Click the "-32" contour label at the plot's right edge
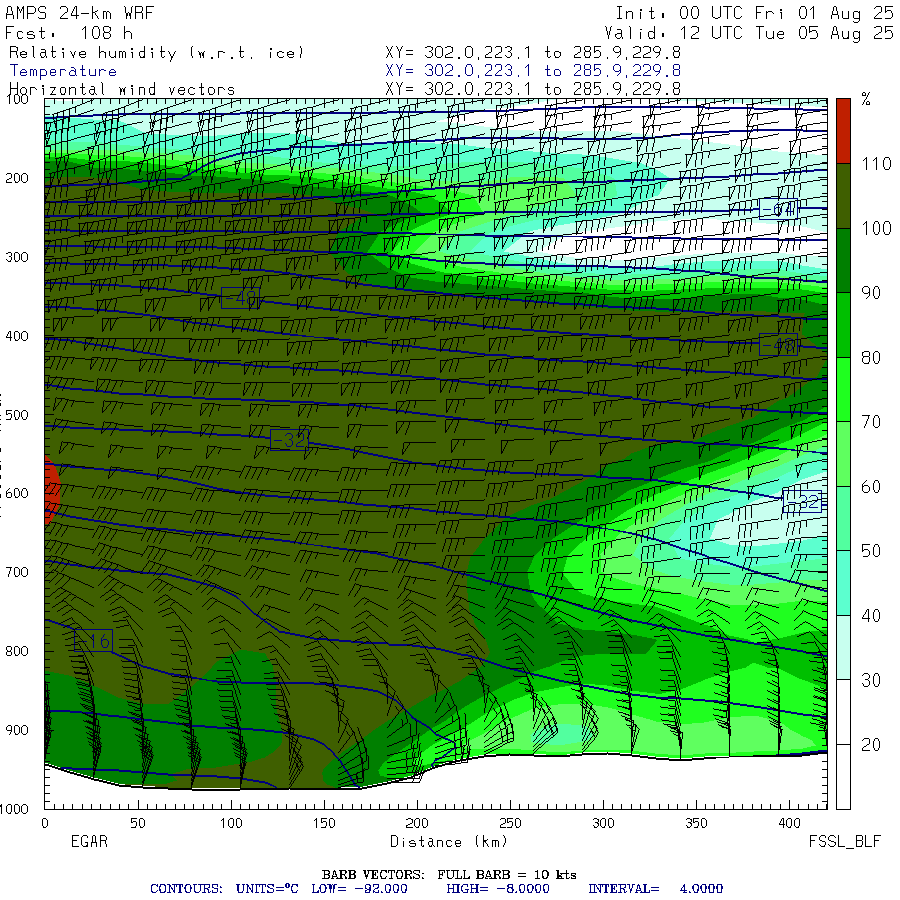Screen dimensions: 900x900 click(802, 502)
